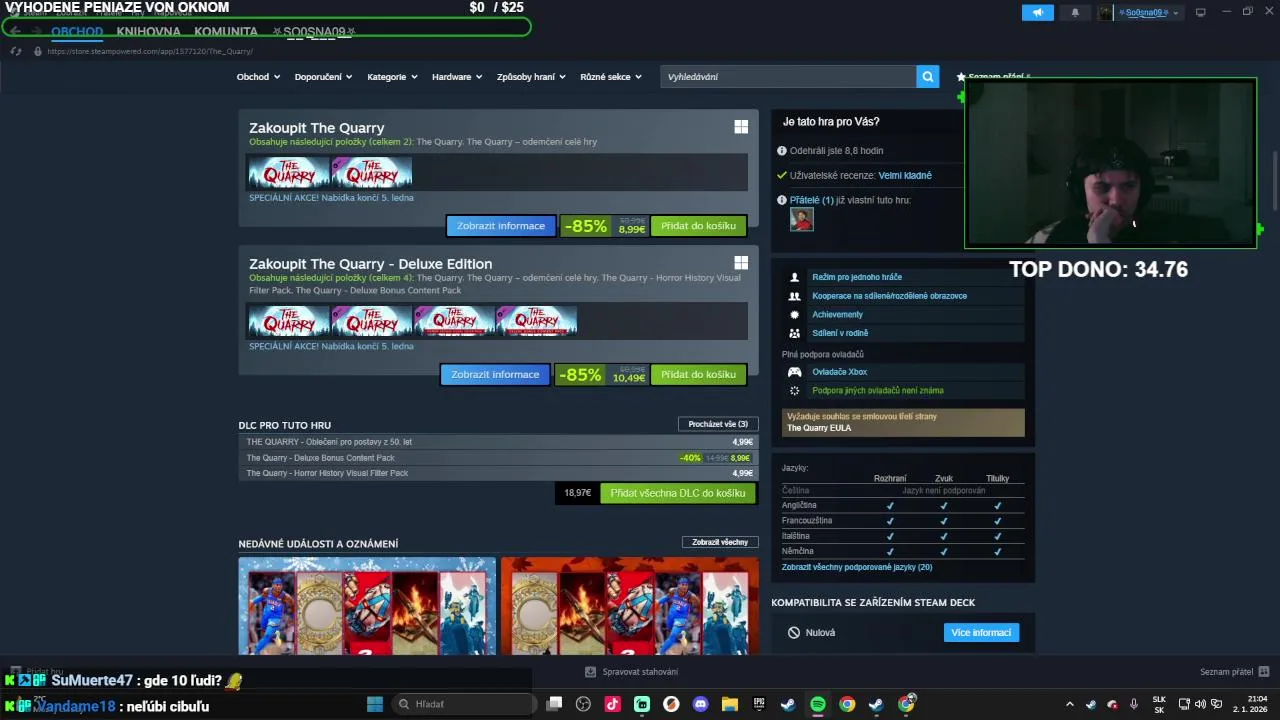The image size is (1280, 720).
Task: Open friends list icon in bottom-right corner
Action: [x=1264, y=672]
